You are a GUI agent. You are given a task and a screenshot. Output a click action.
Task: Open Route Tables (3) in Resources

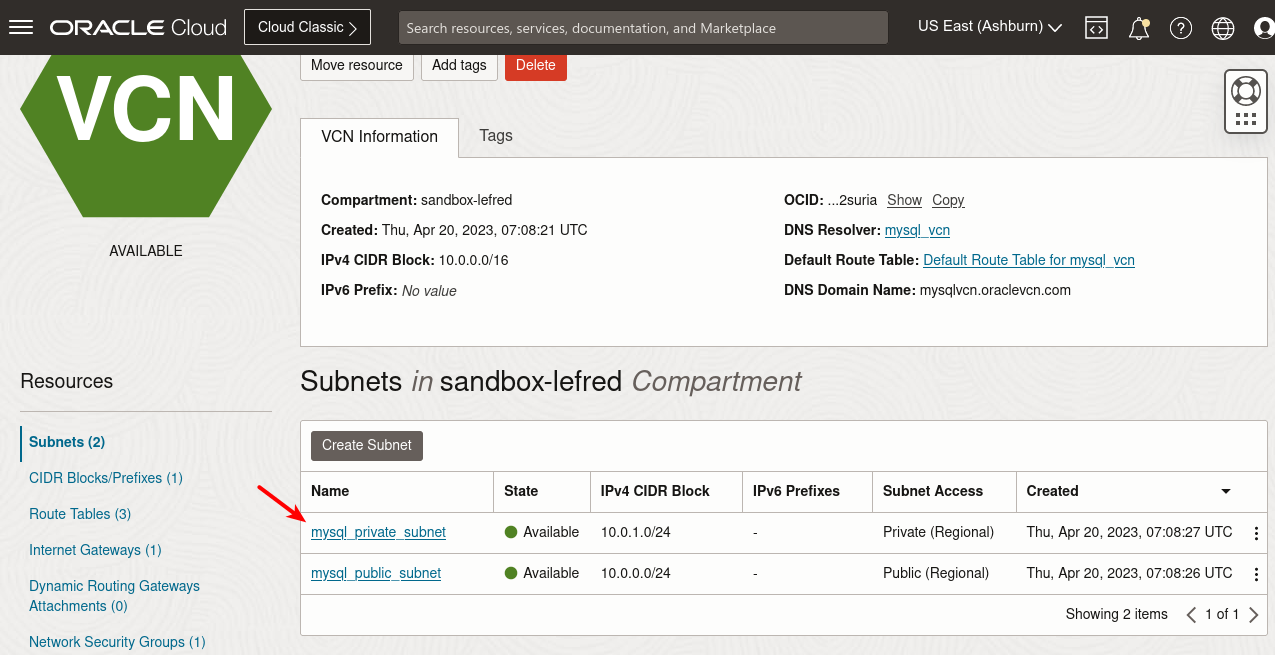80,514
